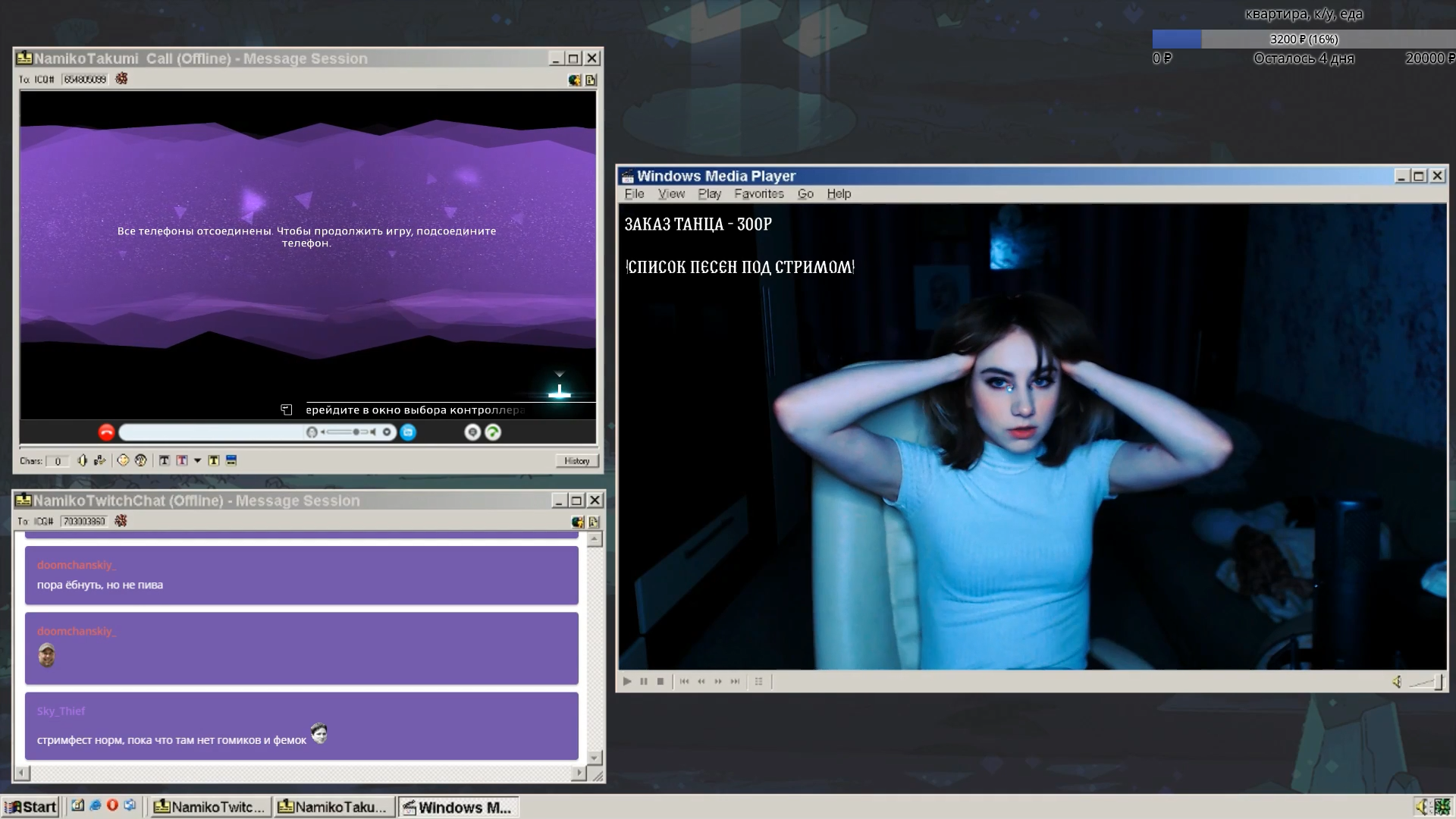Toggle the sound icon beside Chars field
The height and width of the screenshot is (819, 1456).
coord(82,460)
